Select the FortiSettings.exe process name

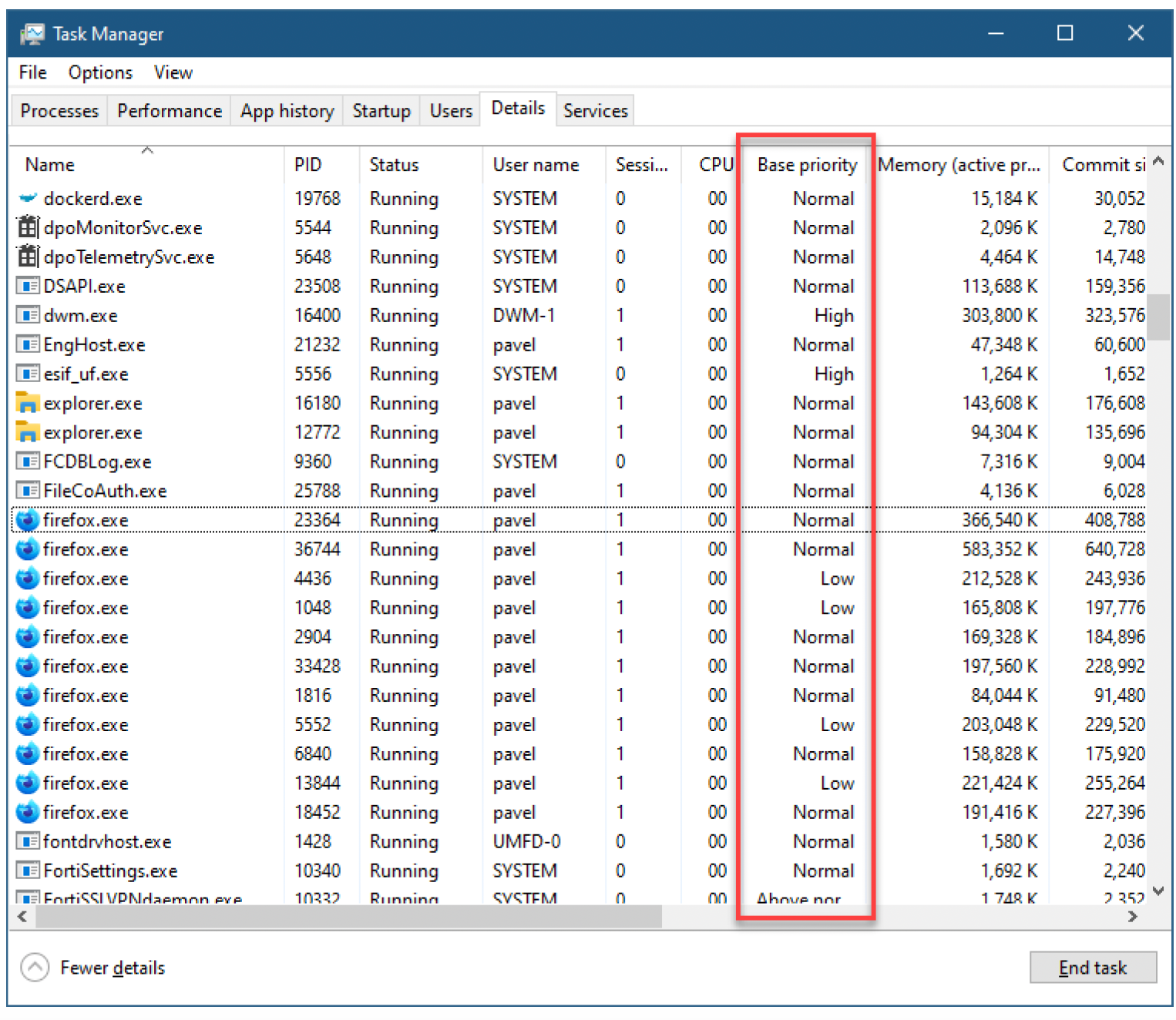(110, 871)
